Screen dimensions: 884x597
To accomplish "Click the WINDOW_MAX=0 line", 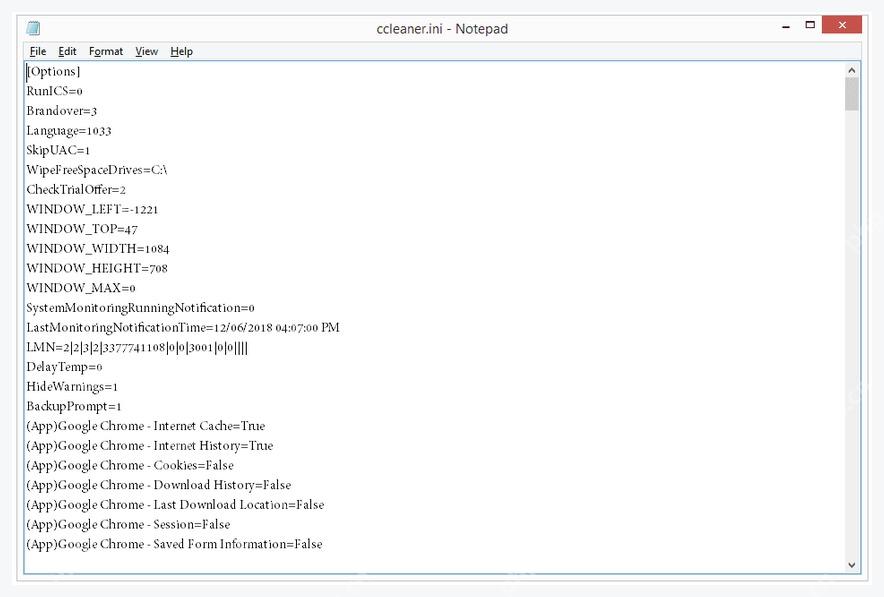I will (x=81, y=288).
